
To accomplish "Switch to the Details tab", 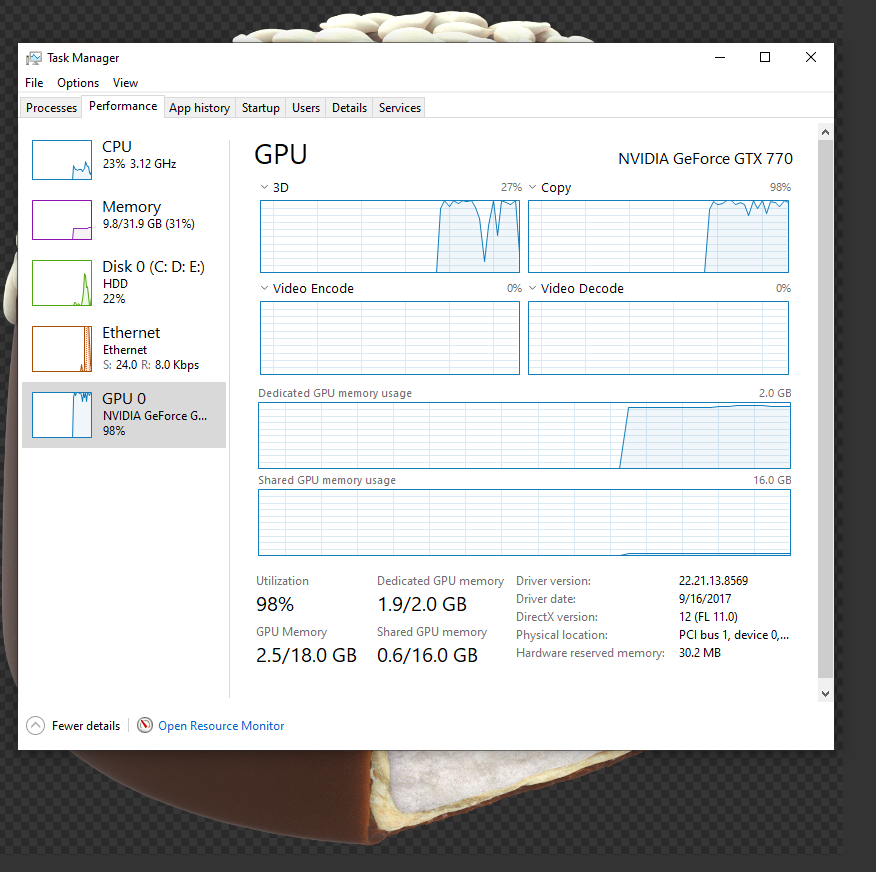I will 349,108.
